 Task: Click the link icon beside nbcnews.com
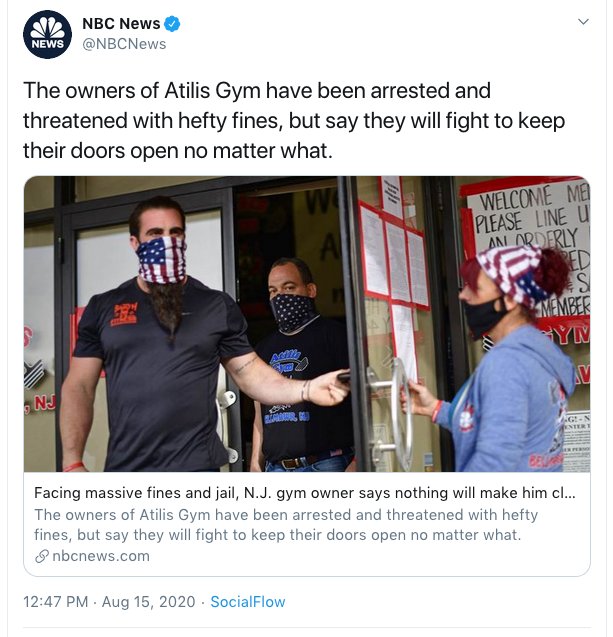(42, 556)
